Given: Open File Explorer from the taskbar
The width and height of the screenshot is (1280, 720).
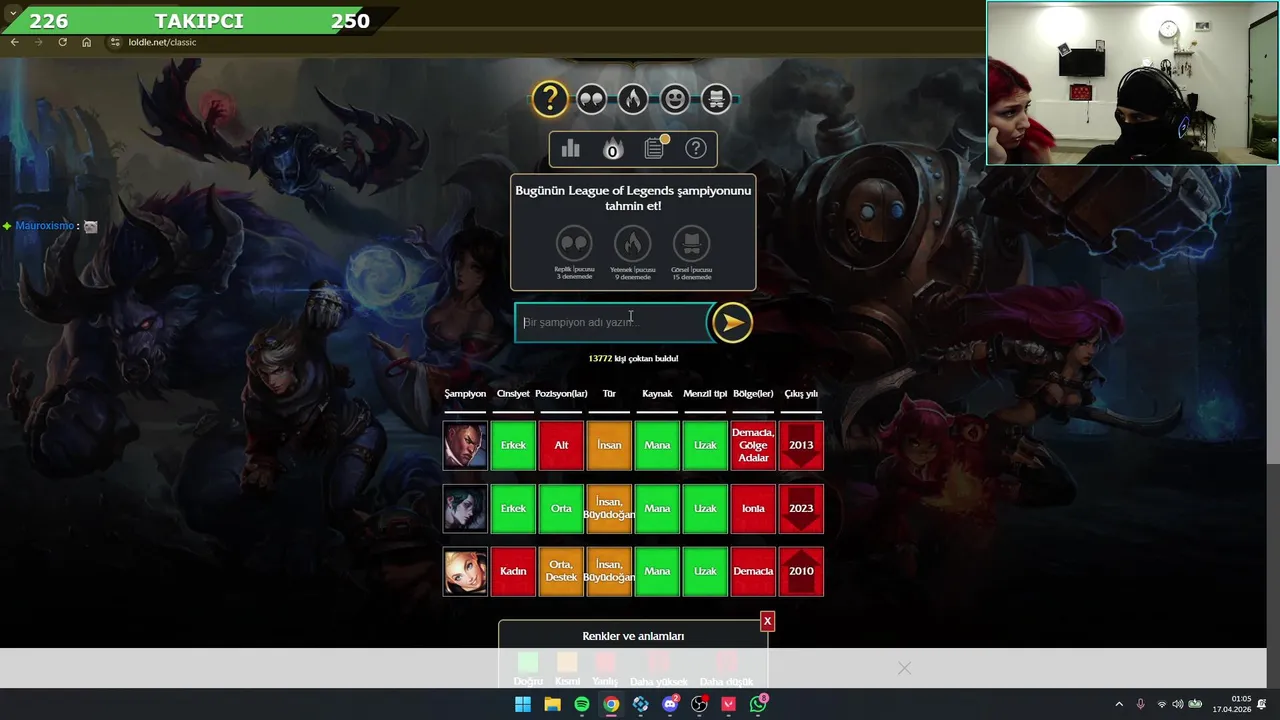Looking at the screenshot, I should pos(552,704).
